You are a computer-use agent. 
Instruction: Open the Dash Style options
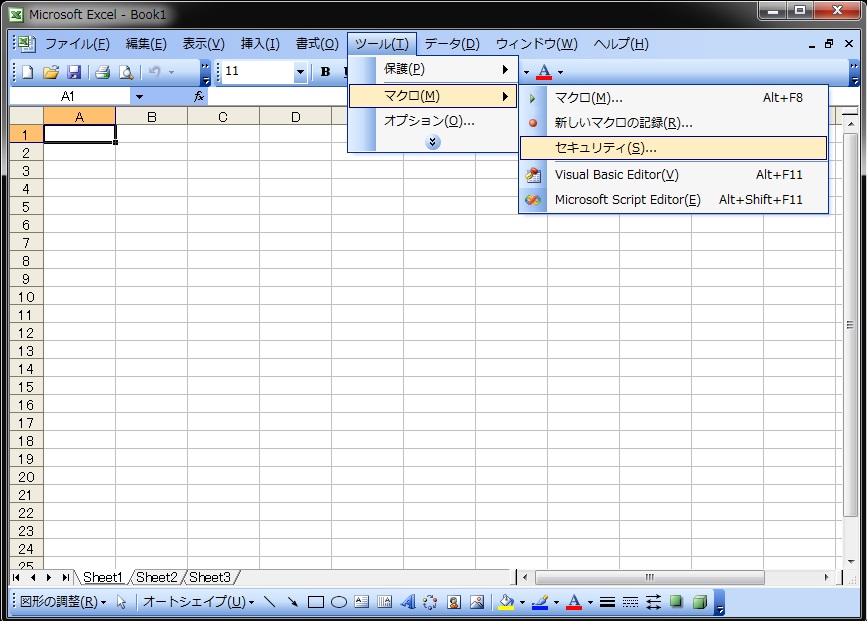pos(630,602)
